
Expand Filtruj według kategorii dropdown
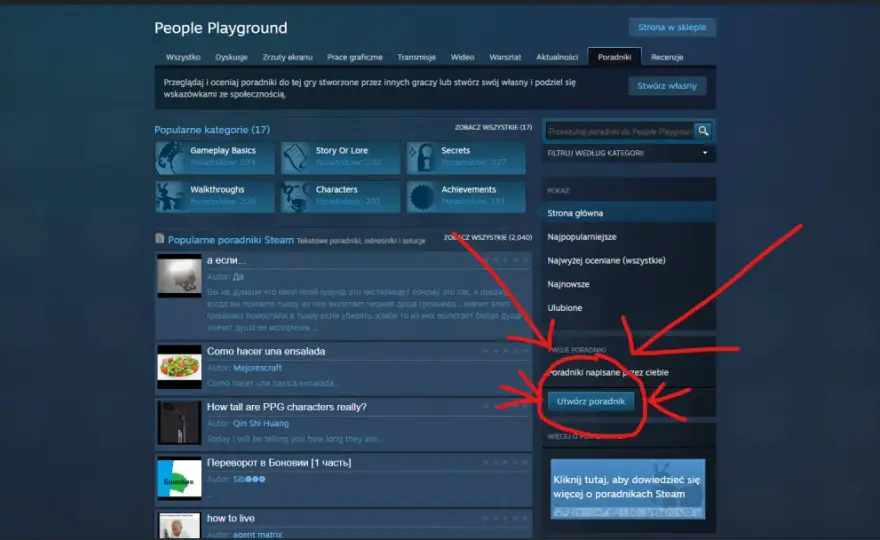coord(628,153)
